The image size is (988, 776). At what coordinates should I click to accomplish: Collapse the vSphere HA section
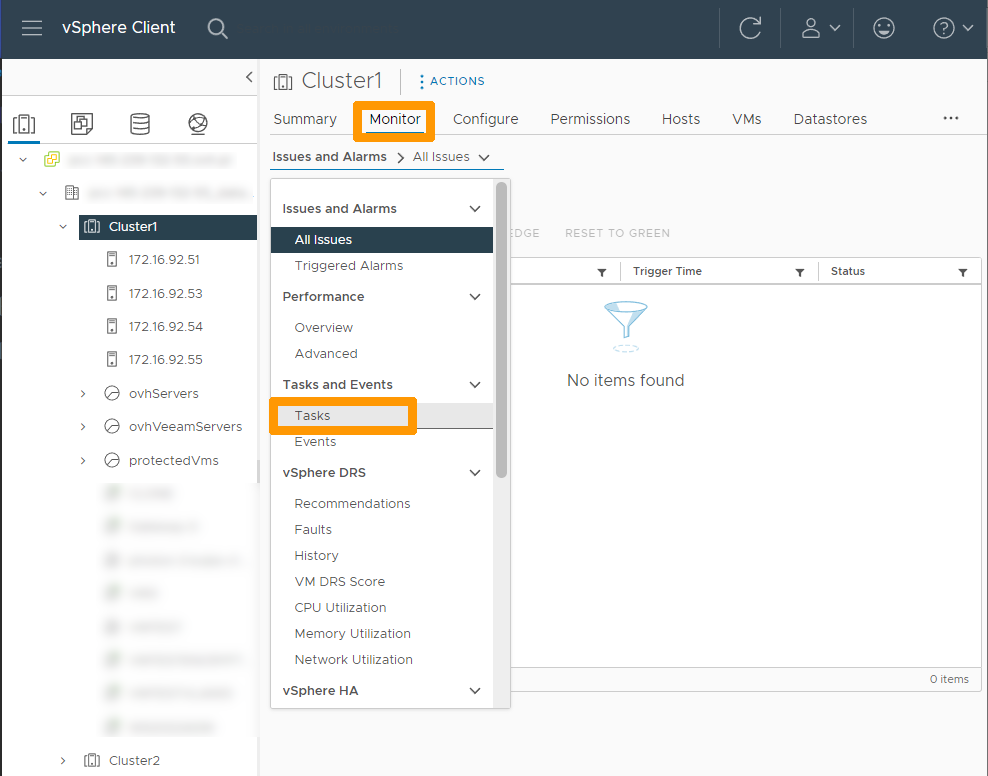pyautogui.click(x=475, y=691)
